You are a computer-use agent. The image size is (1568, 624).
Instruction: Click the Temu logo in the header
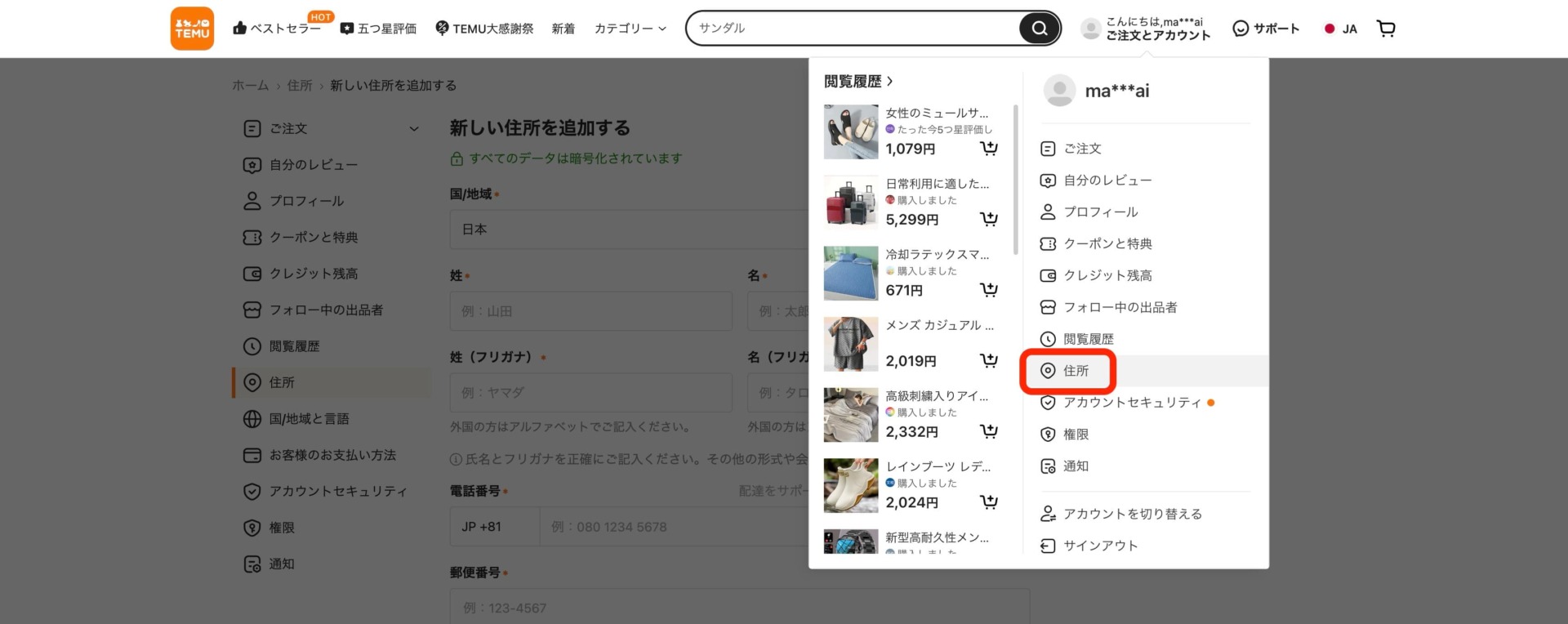192,29
